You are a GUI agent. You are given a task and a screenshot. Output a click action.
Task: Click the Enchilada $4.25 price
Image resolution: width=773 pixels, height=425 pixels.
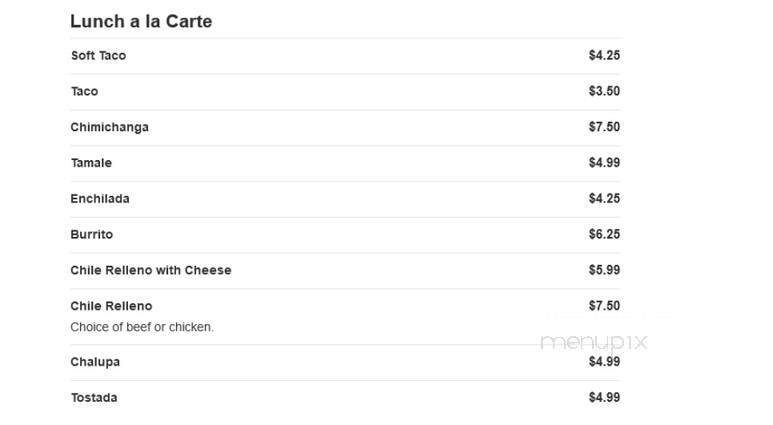(604, 199)
